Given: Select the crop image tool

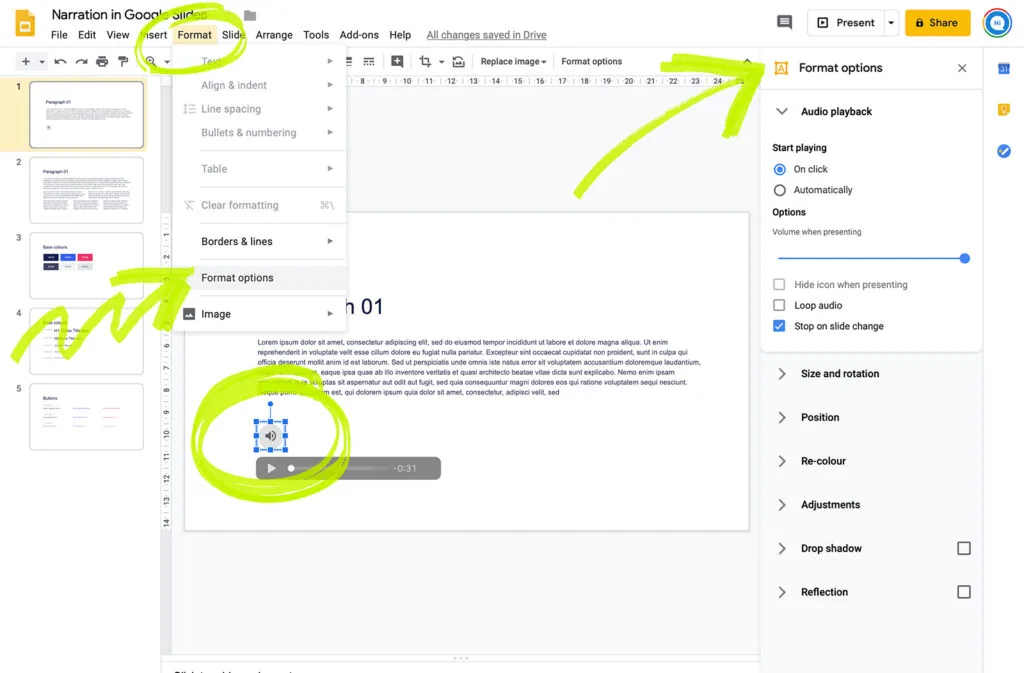Looking at the screenshot, I should 425,61.
